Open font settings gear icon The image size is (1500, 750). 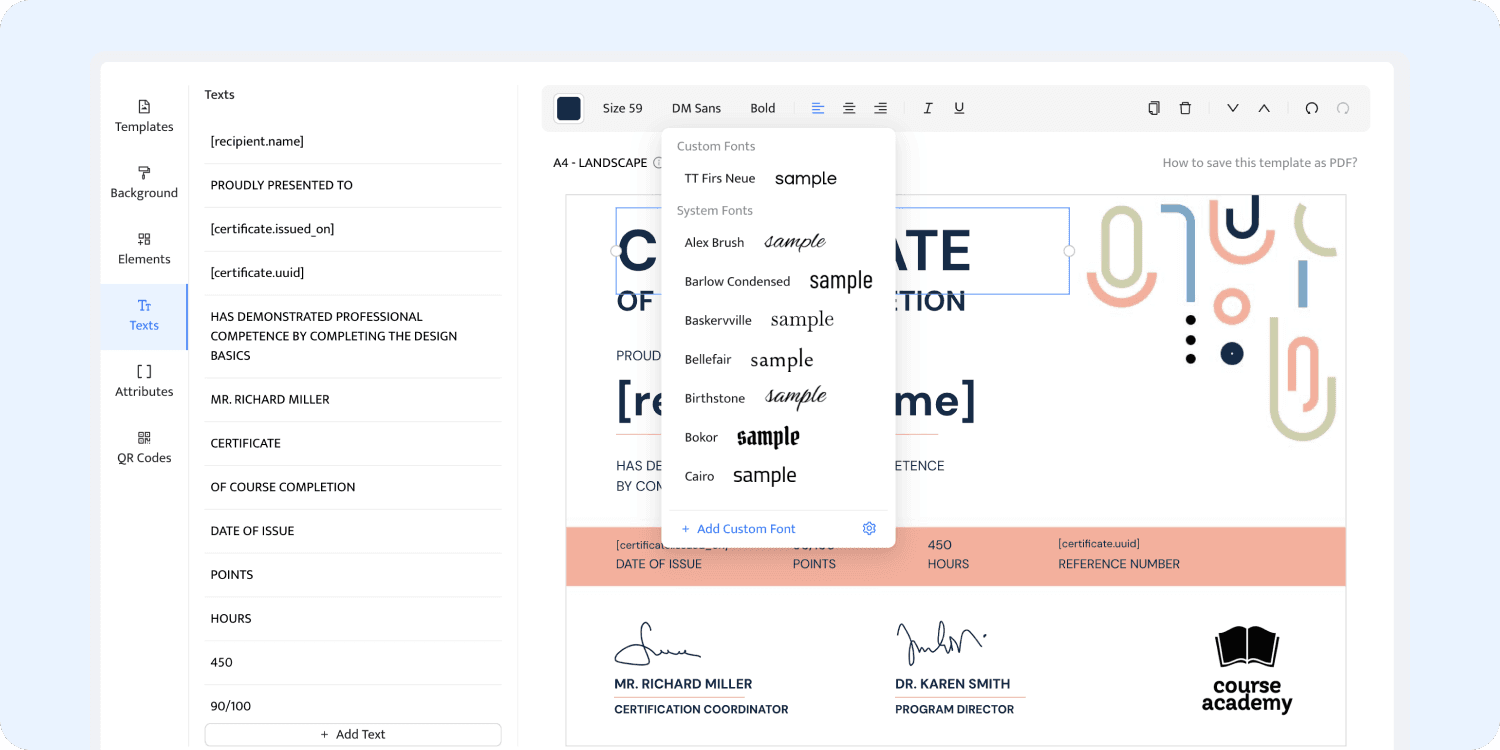click(869, 528)
